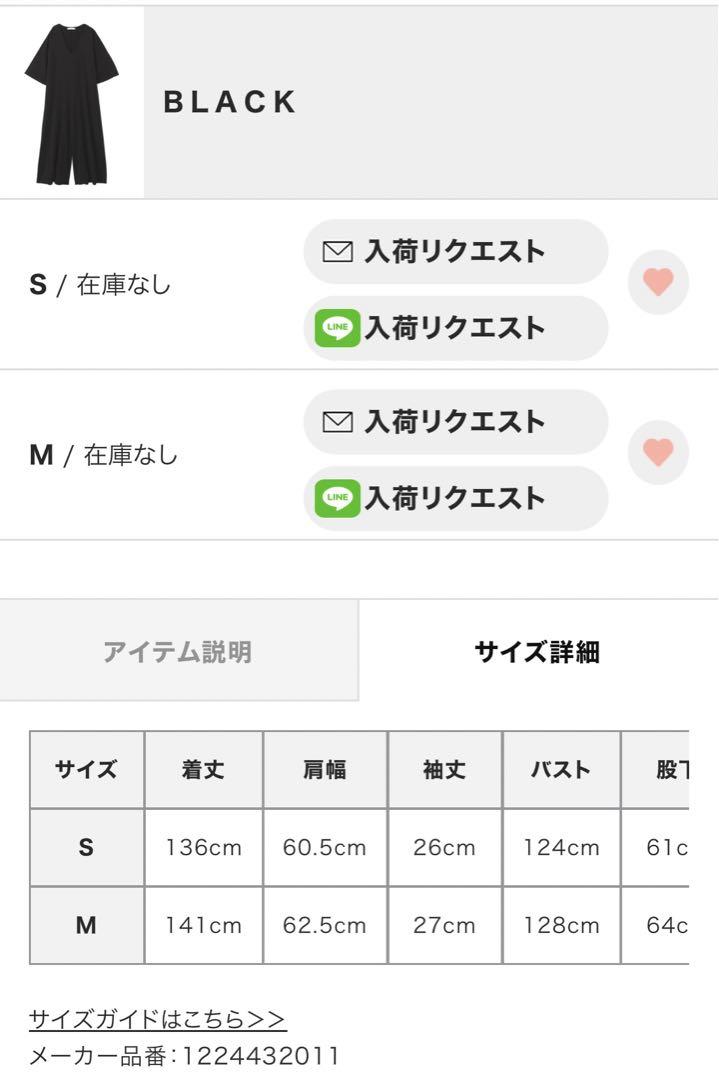The height and width of the screenshot is (1080, 719).
Task: Click the 肩幅 column header
Action: (x=325, y=769)
